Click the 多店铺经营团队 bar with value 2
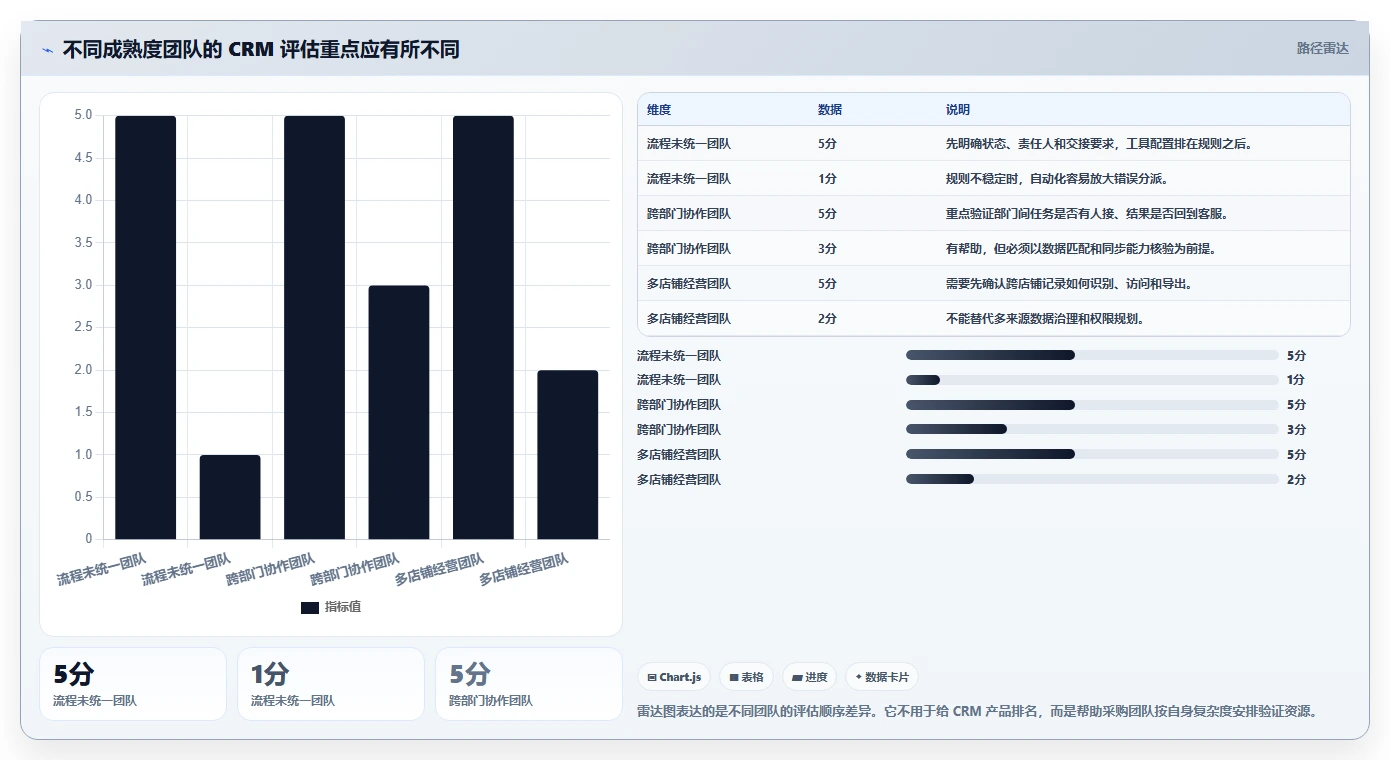The height and width of the screenshot is (760, 1390). (567, 455)
